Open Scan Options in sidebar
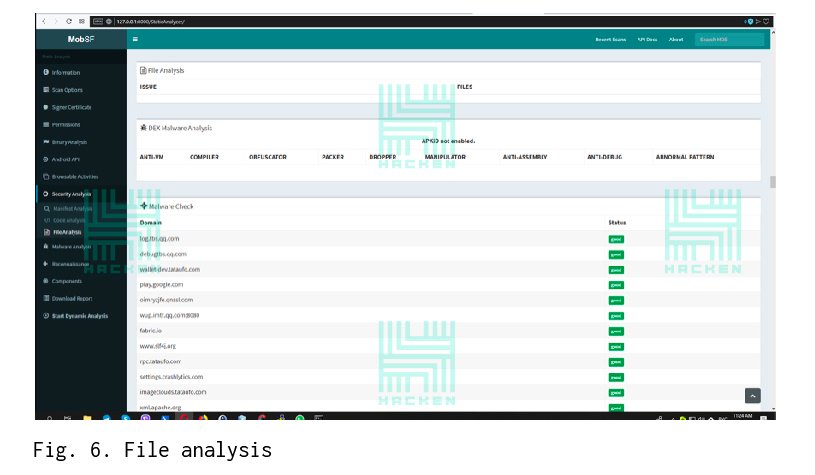815x475 pixels. [67, 90]
